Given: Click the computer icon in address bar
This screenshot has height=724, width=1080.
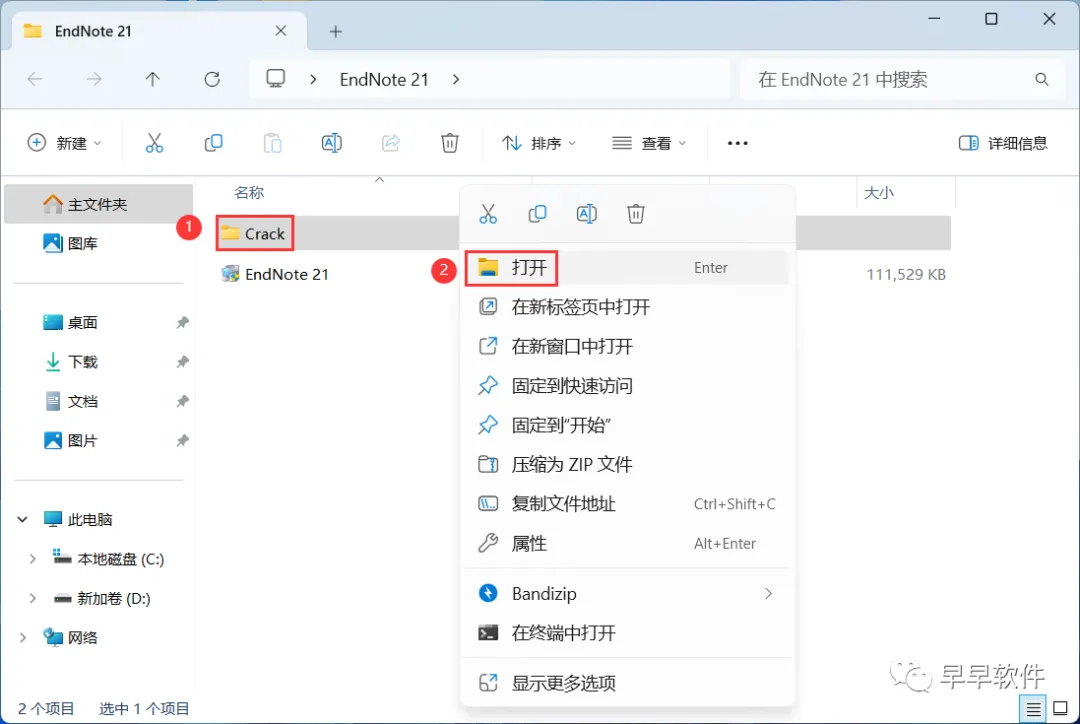Looking at the screenshot, I should 276,79.
